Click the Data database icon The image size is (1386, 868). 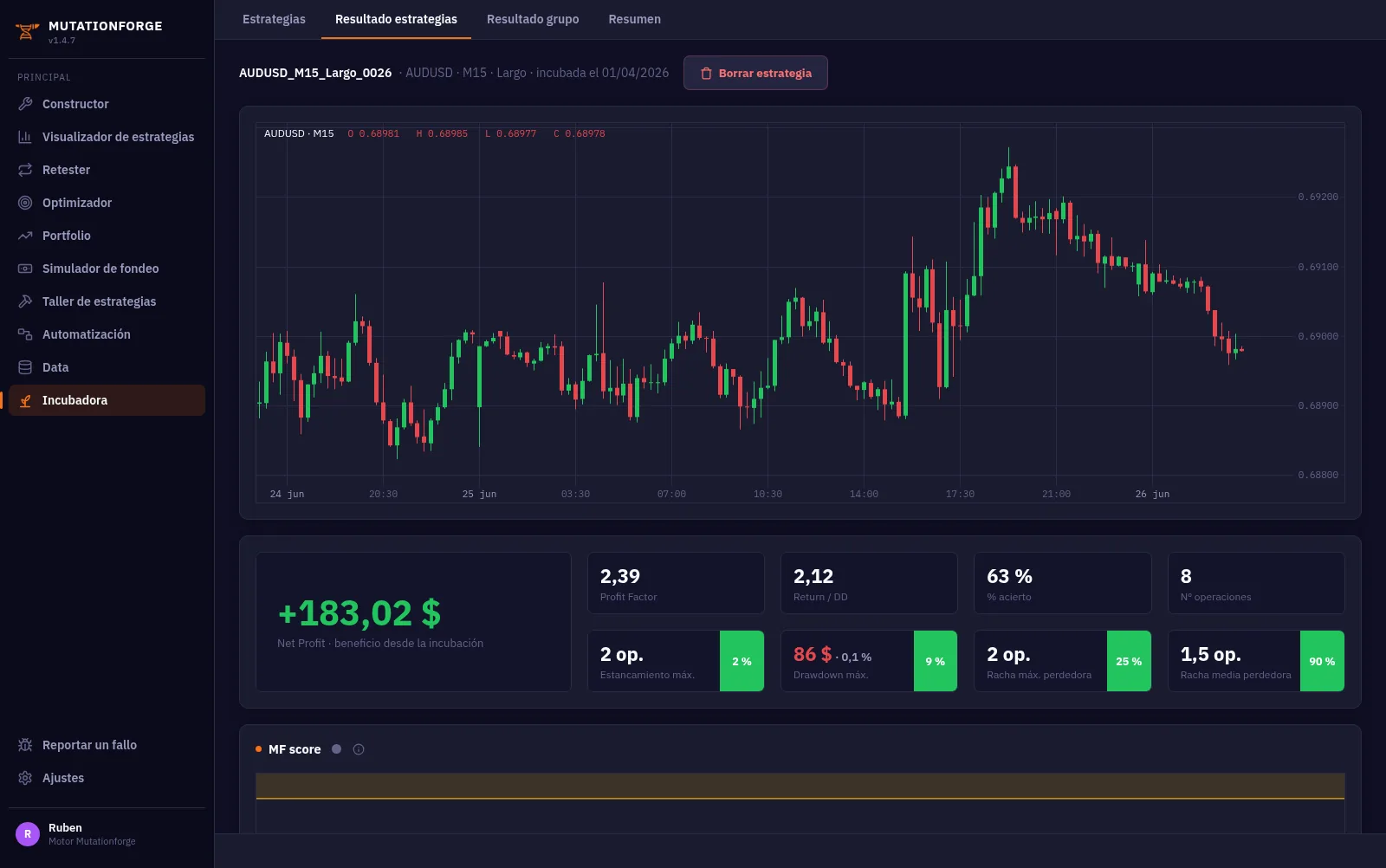25,367
